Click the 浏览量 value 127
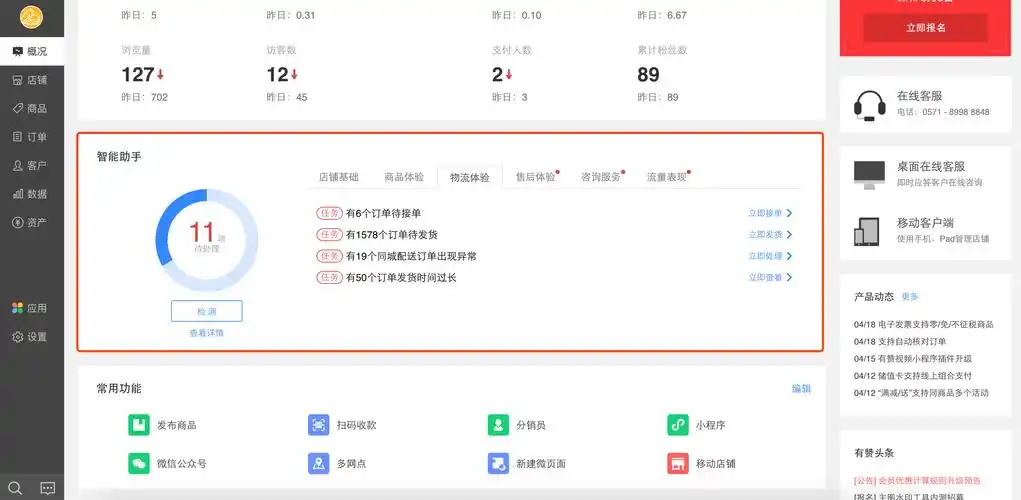The height and width of the screenshot is (500, 1021). (x=137, y=75)
